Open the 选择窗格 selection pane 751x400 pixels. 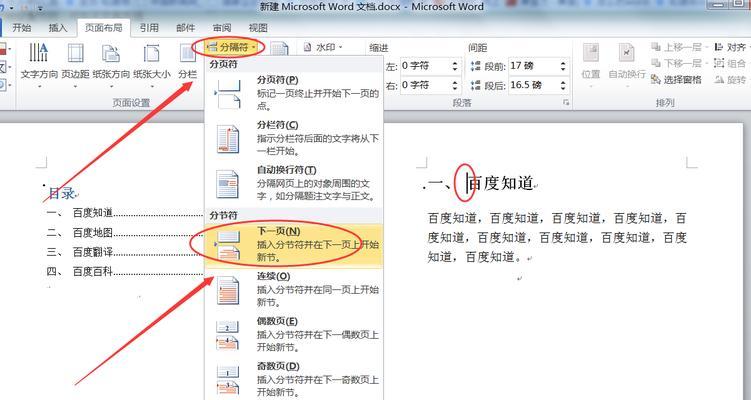pyautogui.click(x=676, y=80)
